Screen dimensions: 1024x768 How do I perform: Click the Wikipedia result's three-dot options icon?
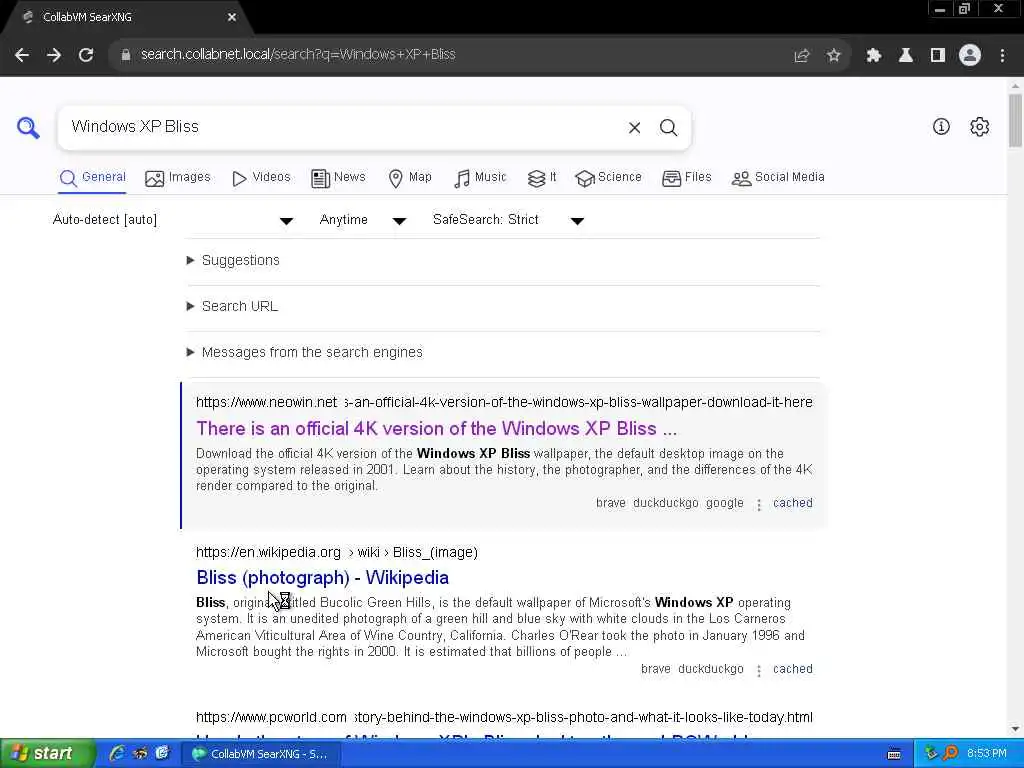pyautogui.click(x=759, y=670)
